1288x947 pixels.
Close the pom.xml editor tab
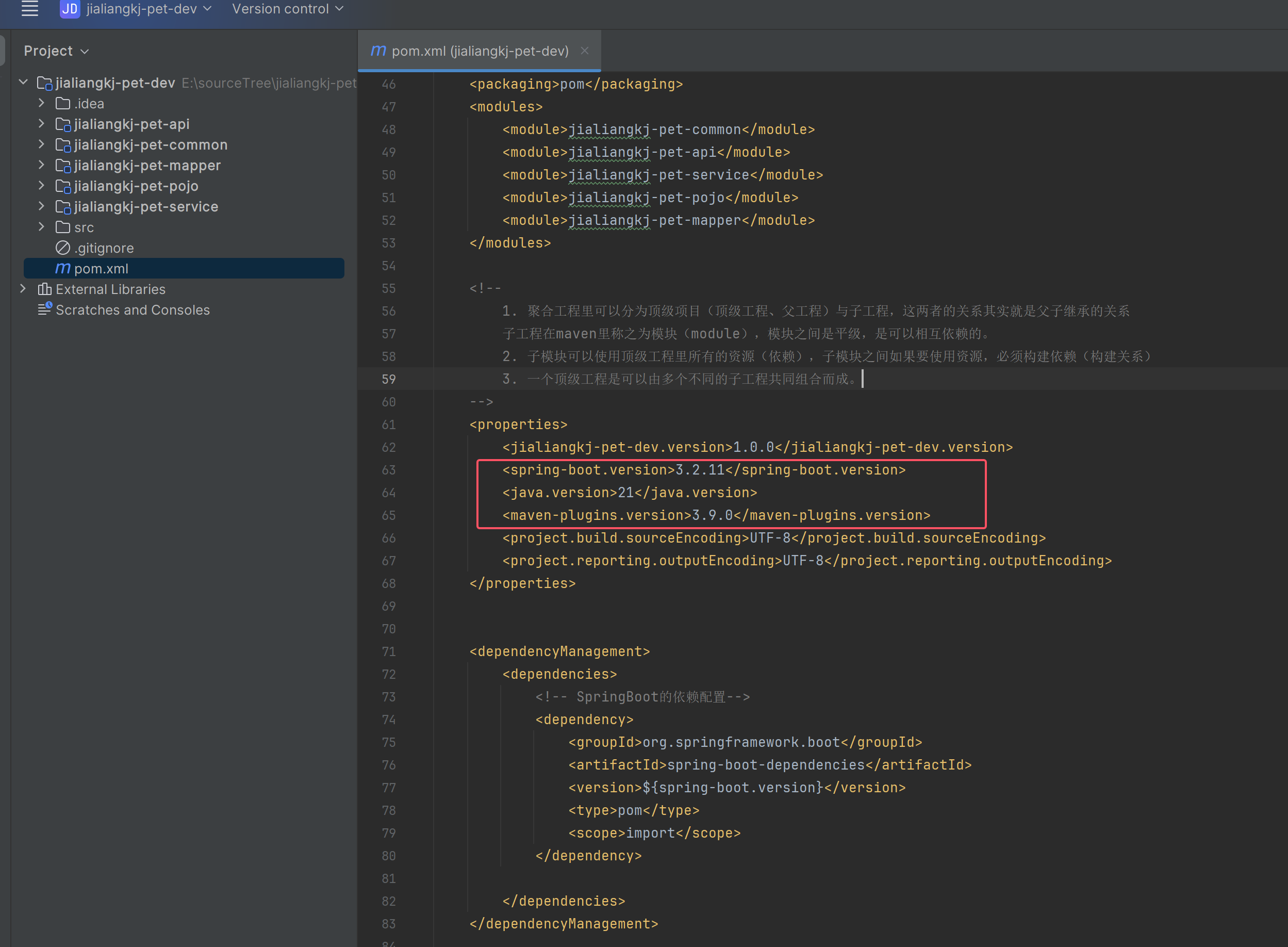(584, 51)
